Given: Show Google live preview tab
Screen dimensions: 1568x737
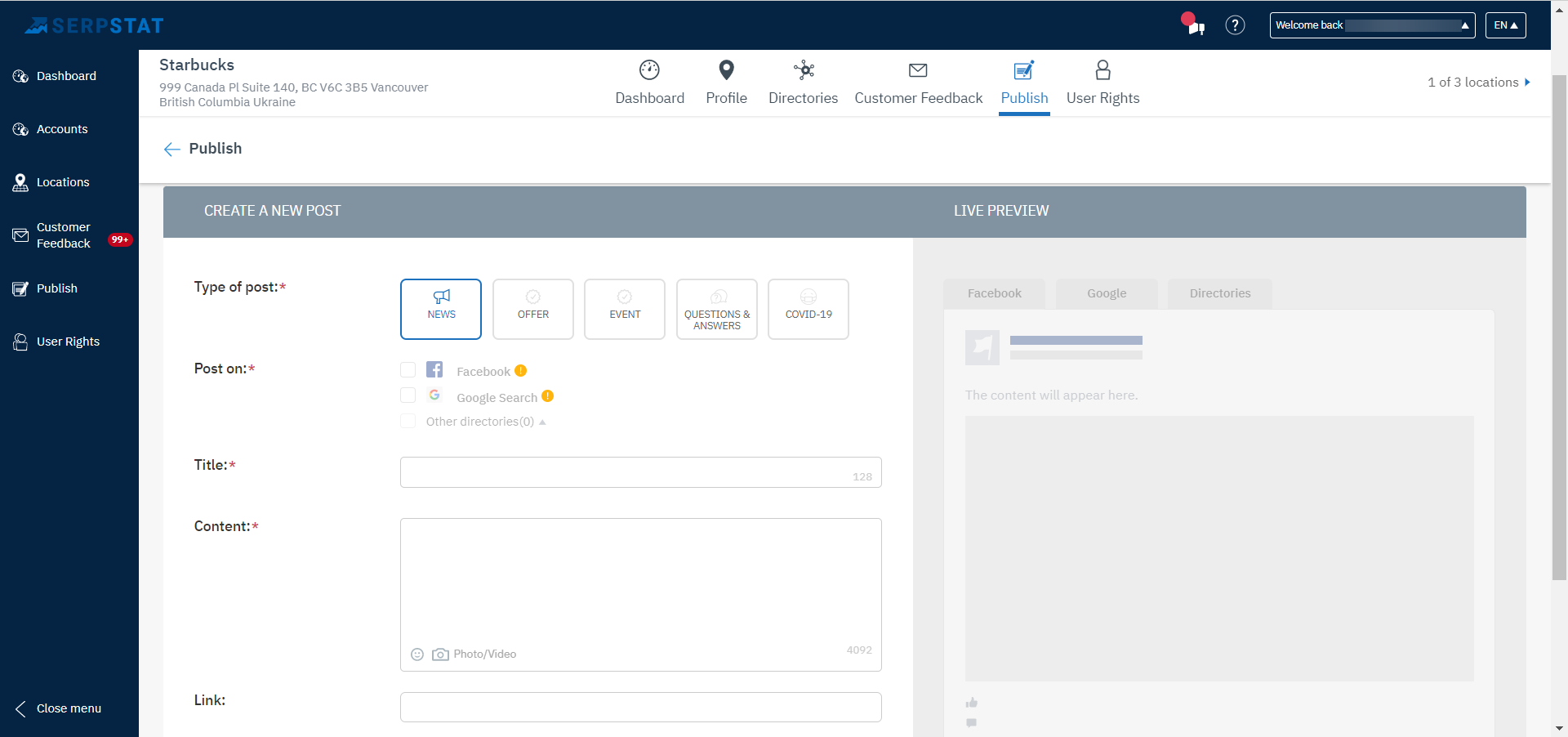Looking at the screenshot, I should (x=1107, y=293).
